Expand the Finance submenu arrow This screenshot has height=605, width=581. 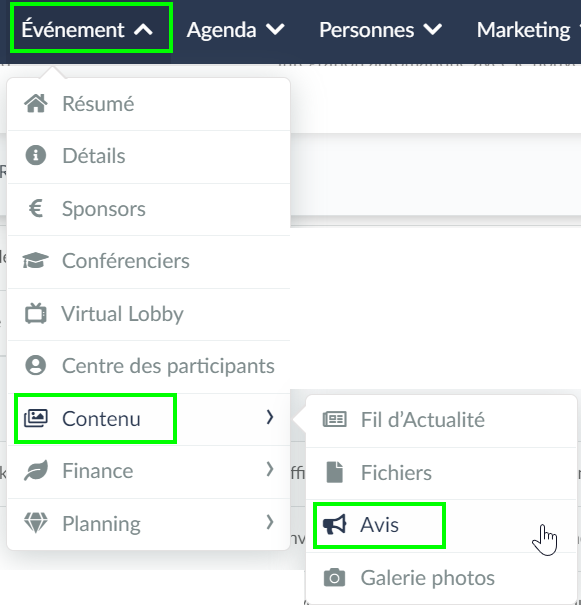(x=270, y=470)
